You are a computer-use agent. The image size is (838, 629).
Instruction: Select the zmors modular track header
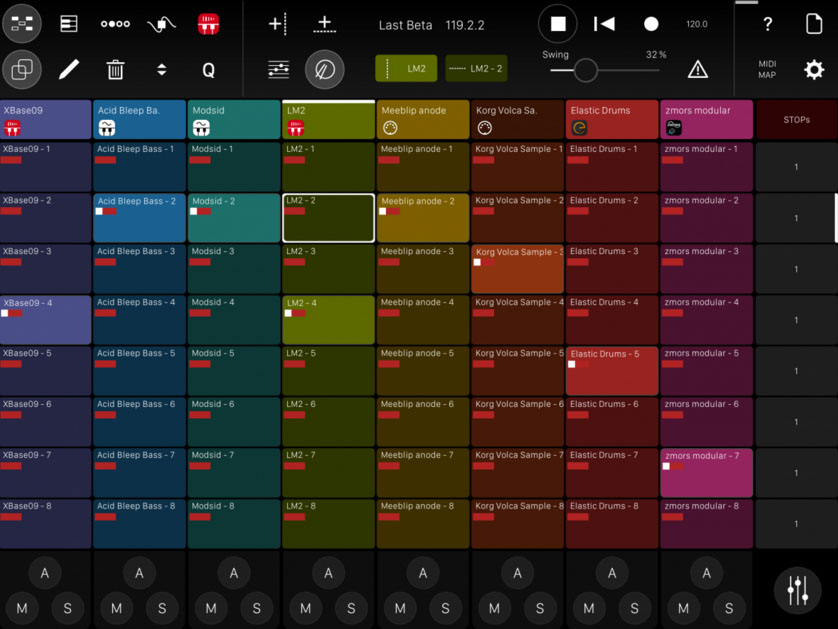[707, 119]
